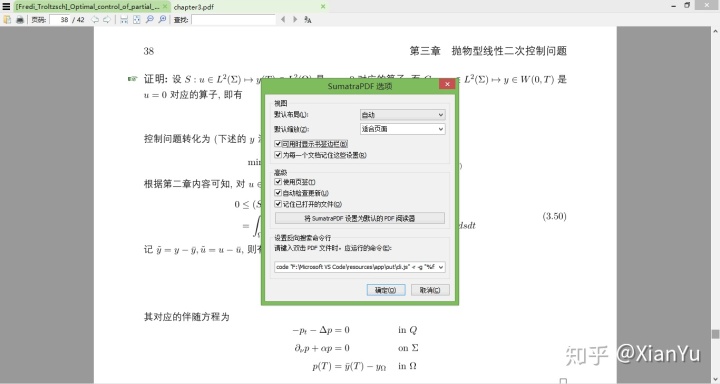The height and width of the screenshot is (384, 720).
Task: Click the 查找 search input box
Action: click(x=233, y=20)
